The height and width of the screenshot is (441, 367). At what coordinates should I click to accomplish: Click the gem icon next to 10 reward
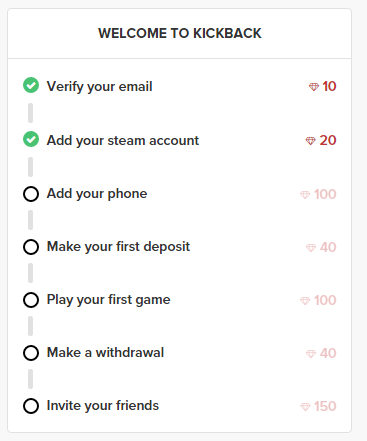click(314, 87)
